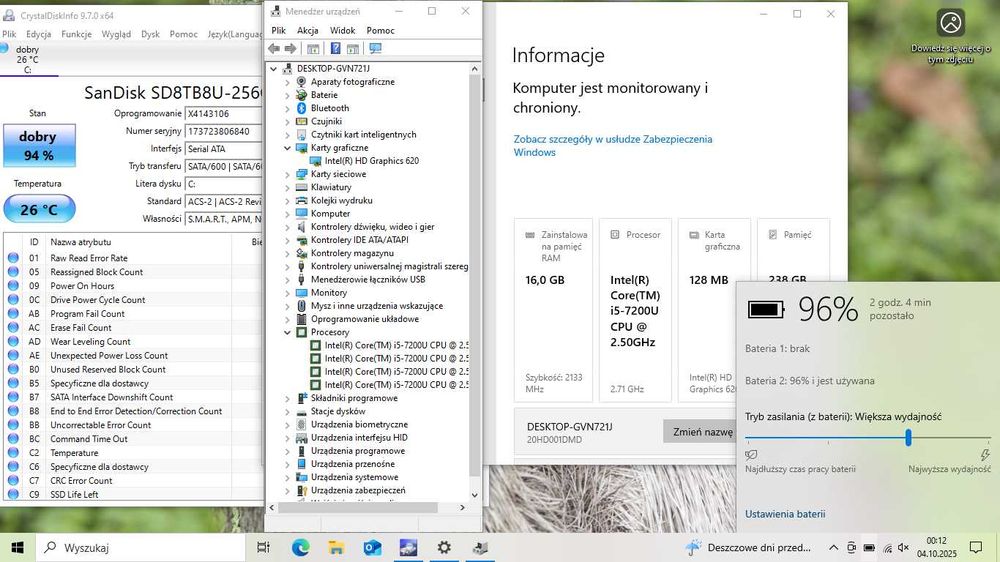Viewport: 1000px width, 562px height.
Task: Expand the Monitory node
Action: point(287,293)
